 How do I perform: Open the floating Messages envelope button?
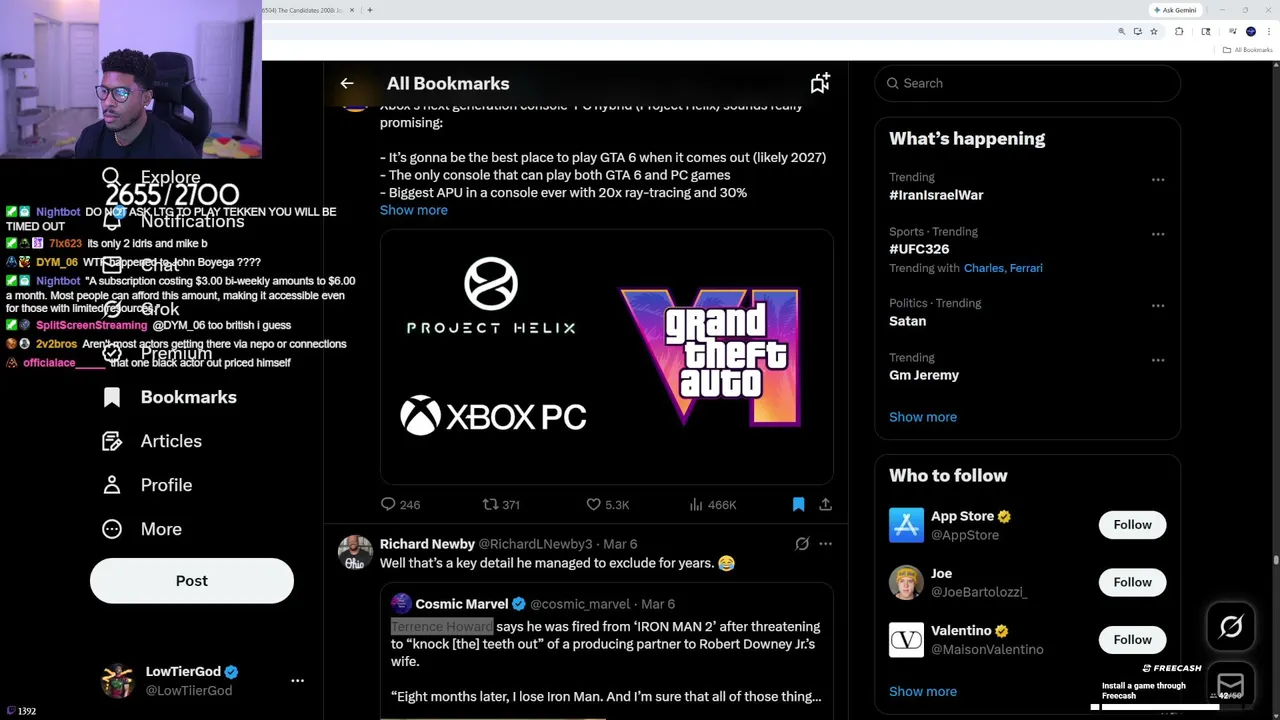(1231, 683)
